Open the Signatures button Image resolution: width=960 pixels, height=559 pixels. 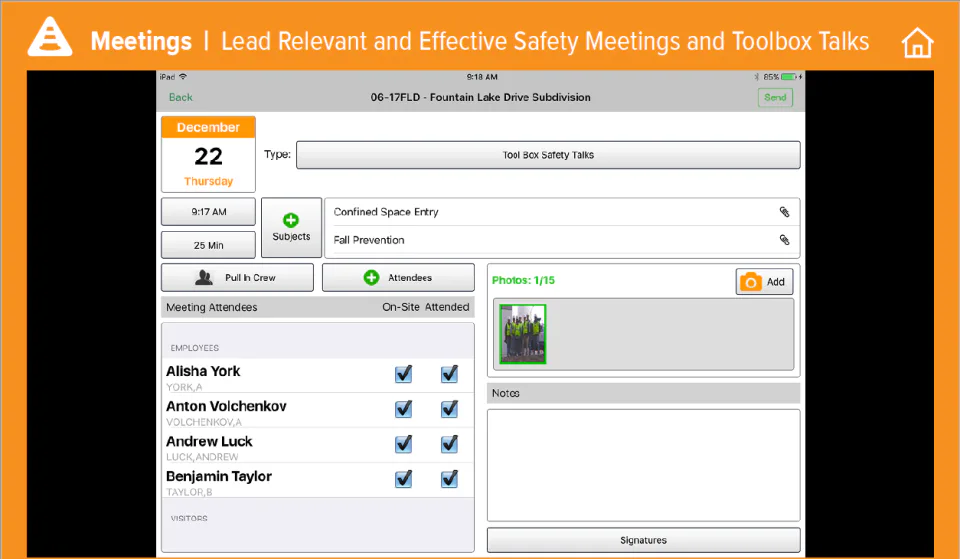point(643,540)
